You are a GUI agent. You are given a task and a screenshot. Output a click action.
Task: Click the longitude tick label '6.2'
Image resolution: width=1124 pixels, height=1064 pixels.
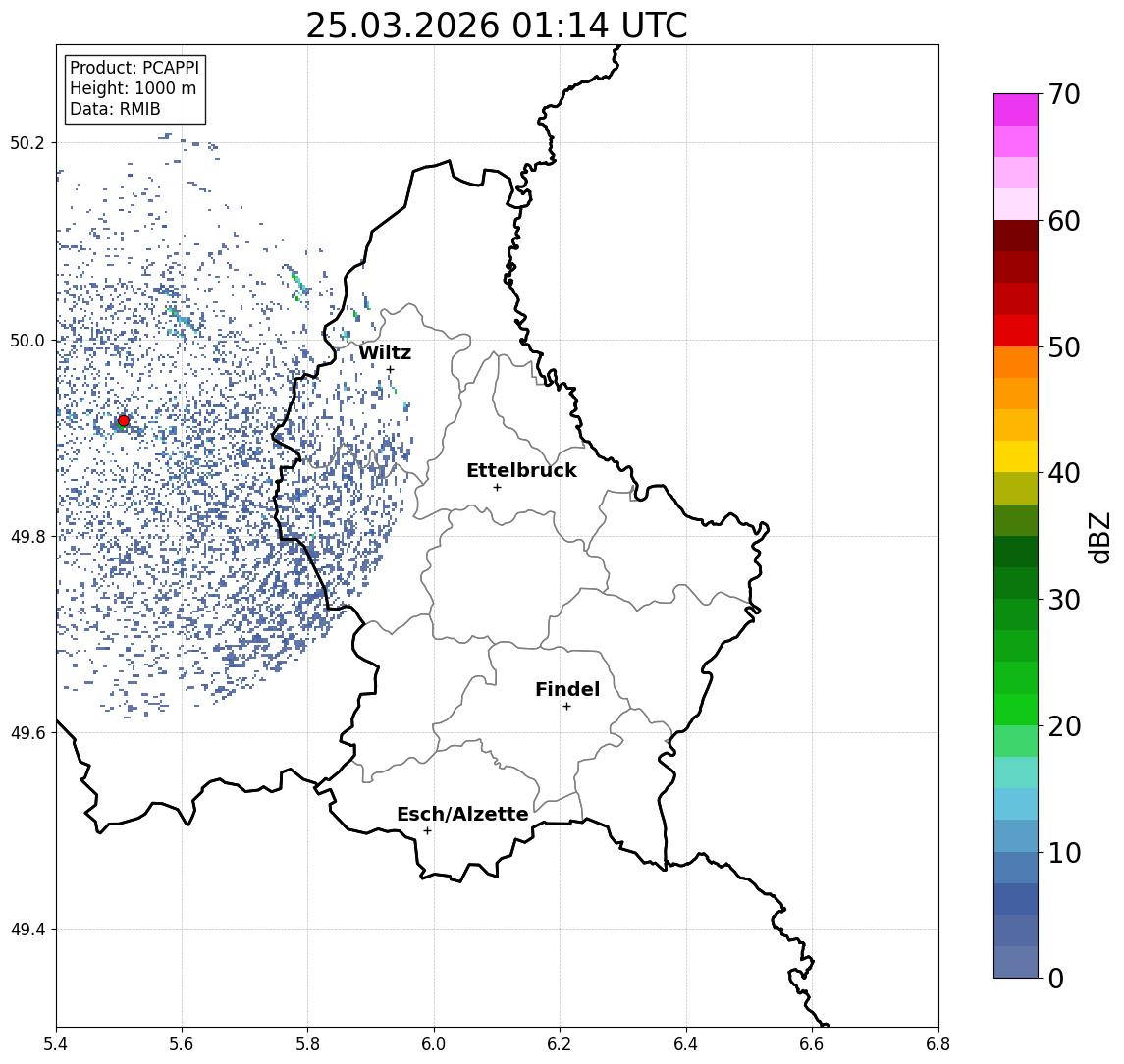(x=560, y=1044)
